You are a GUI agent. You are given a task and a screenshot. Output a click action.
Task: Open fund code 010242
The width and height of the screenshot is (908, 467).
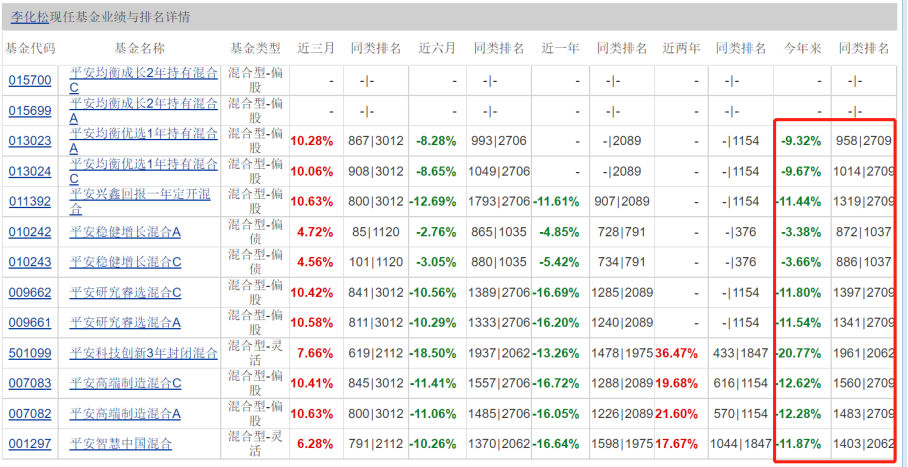click(x=30, y=232)
